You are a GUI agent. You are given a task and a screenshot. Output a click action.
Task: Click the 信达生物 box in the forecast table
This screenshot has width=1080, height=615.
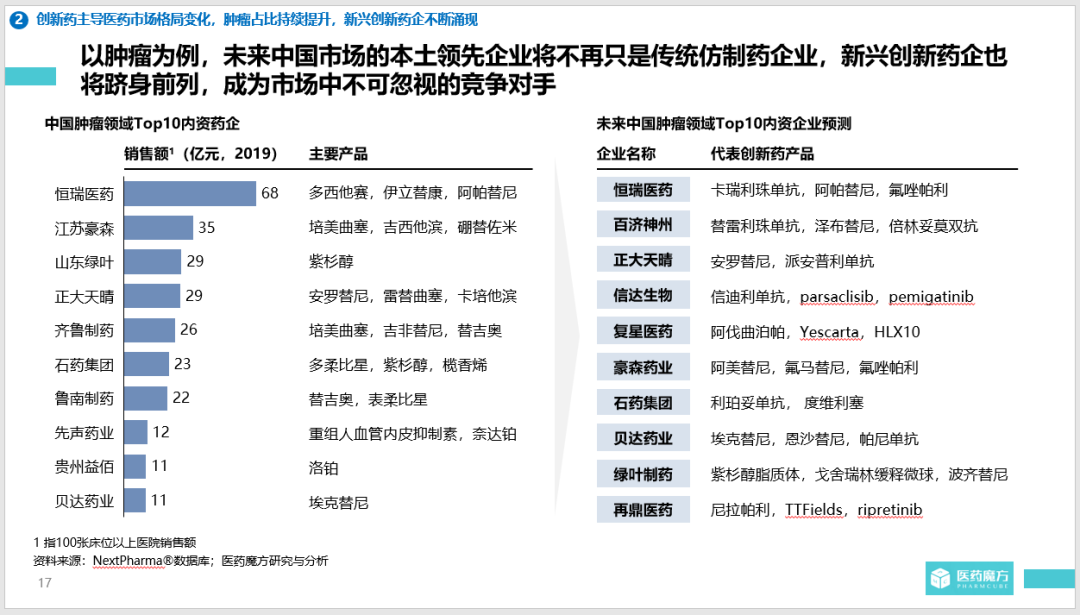(x=643, y=296)
